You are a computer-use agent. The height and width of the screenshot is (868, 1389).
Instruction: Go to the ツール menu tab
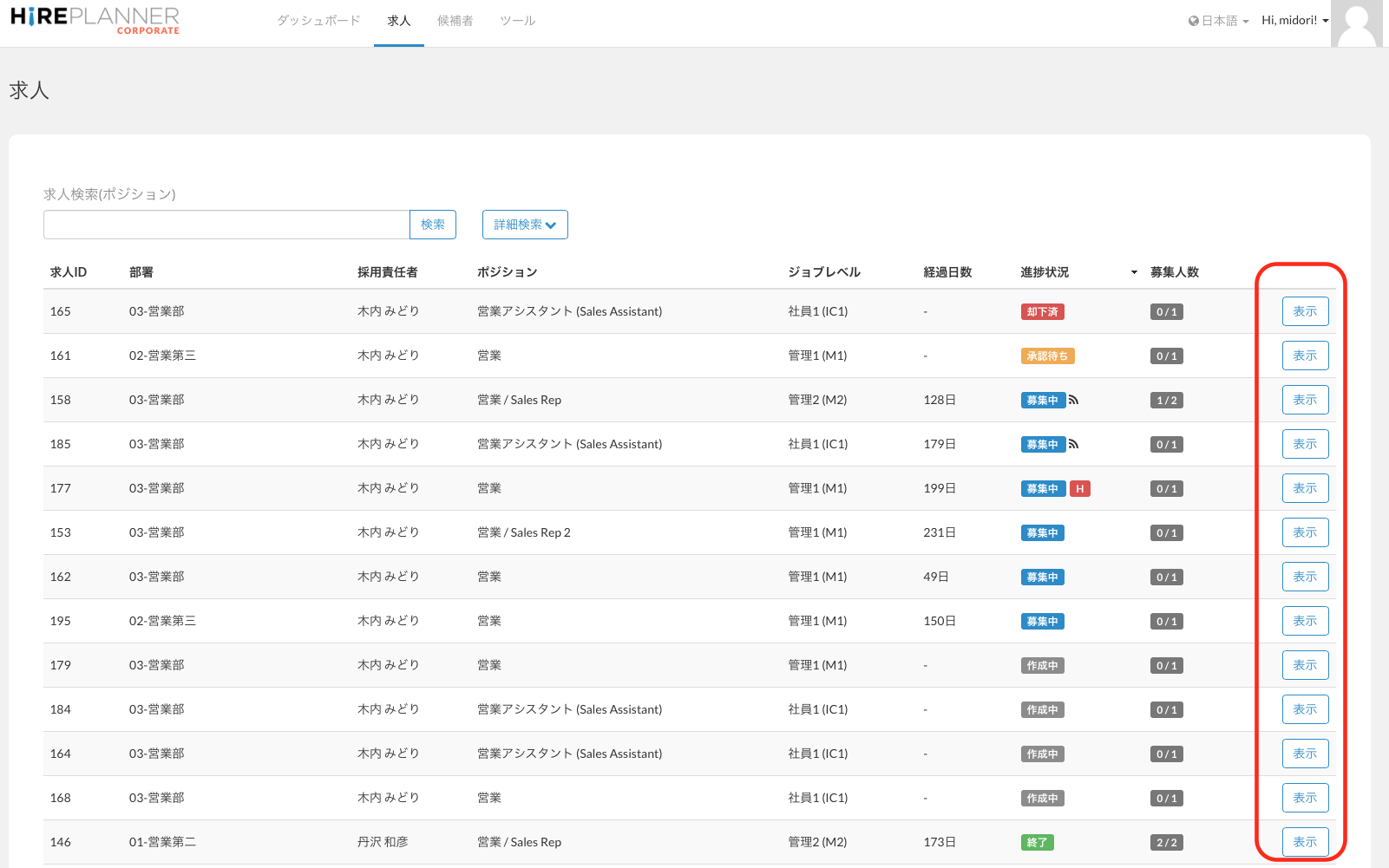517,21
